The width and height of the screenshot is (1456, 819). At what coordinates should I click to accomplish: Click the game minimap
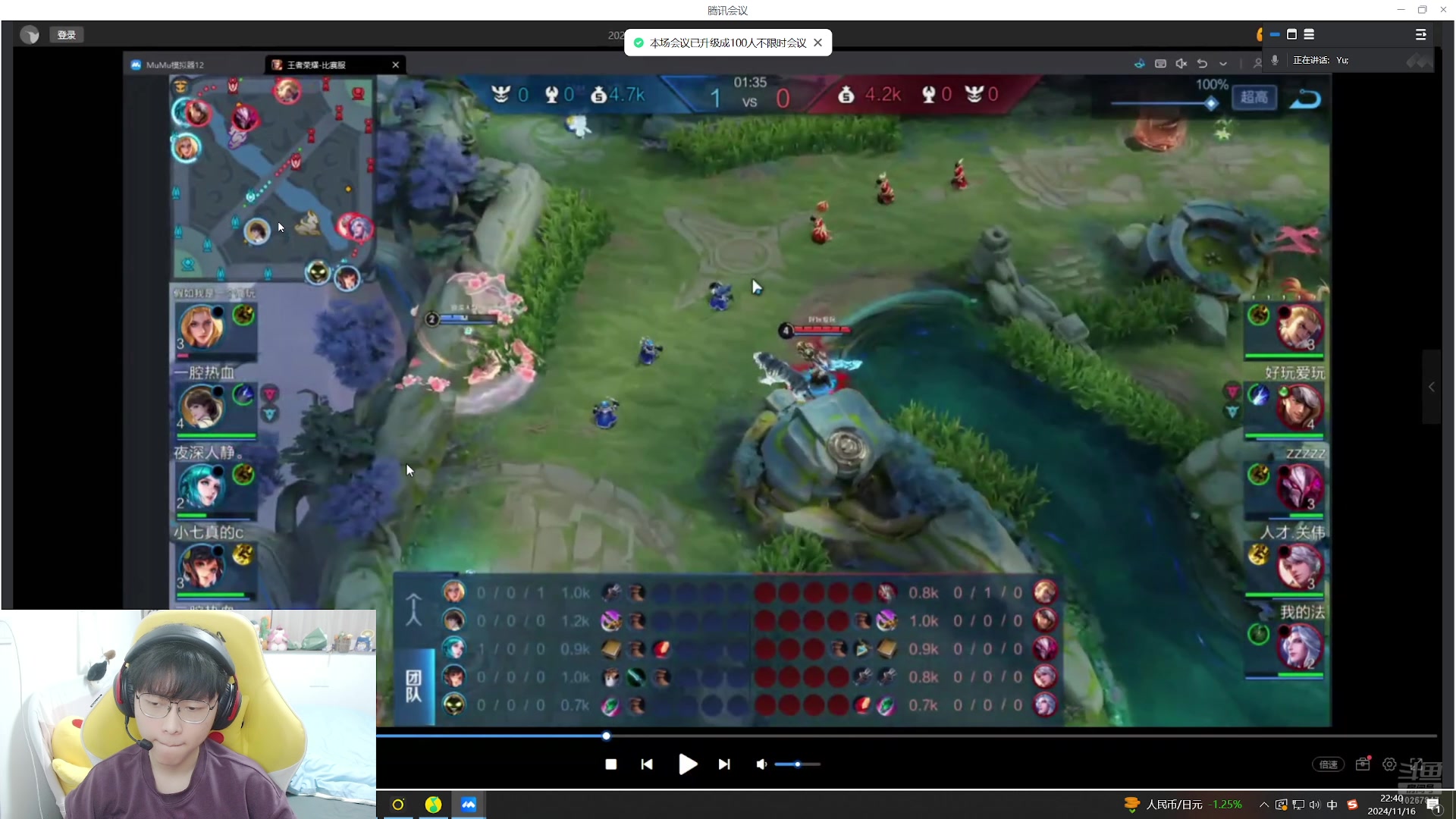click(272, 179)
